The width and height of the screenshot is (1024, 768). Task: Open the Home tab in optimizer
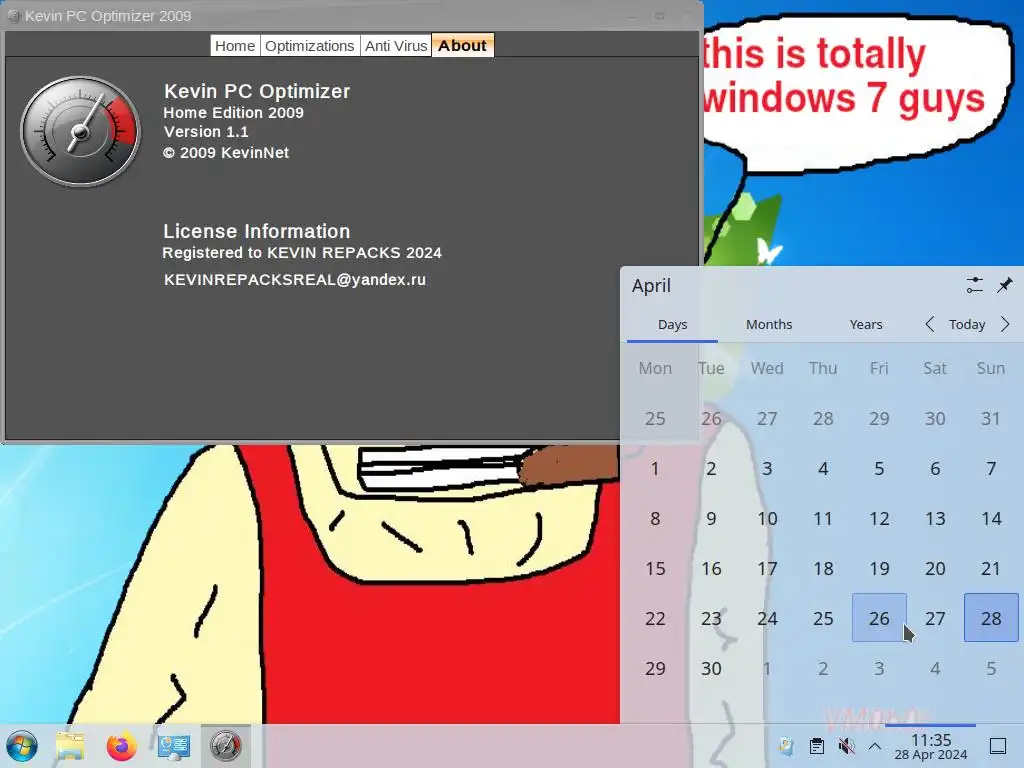(235, 46)
